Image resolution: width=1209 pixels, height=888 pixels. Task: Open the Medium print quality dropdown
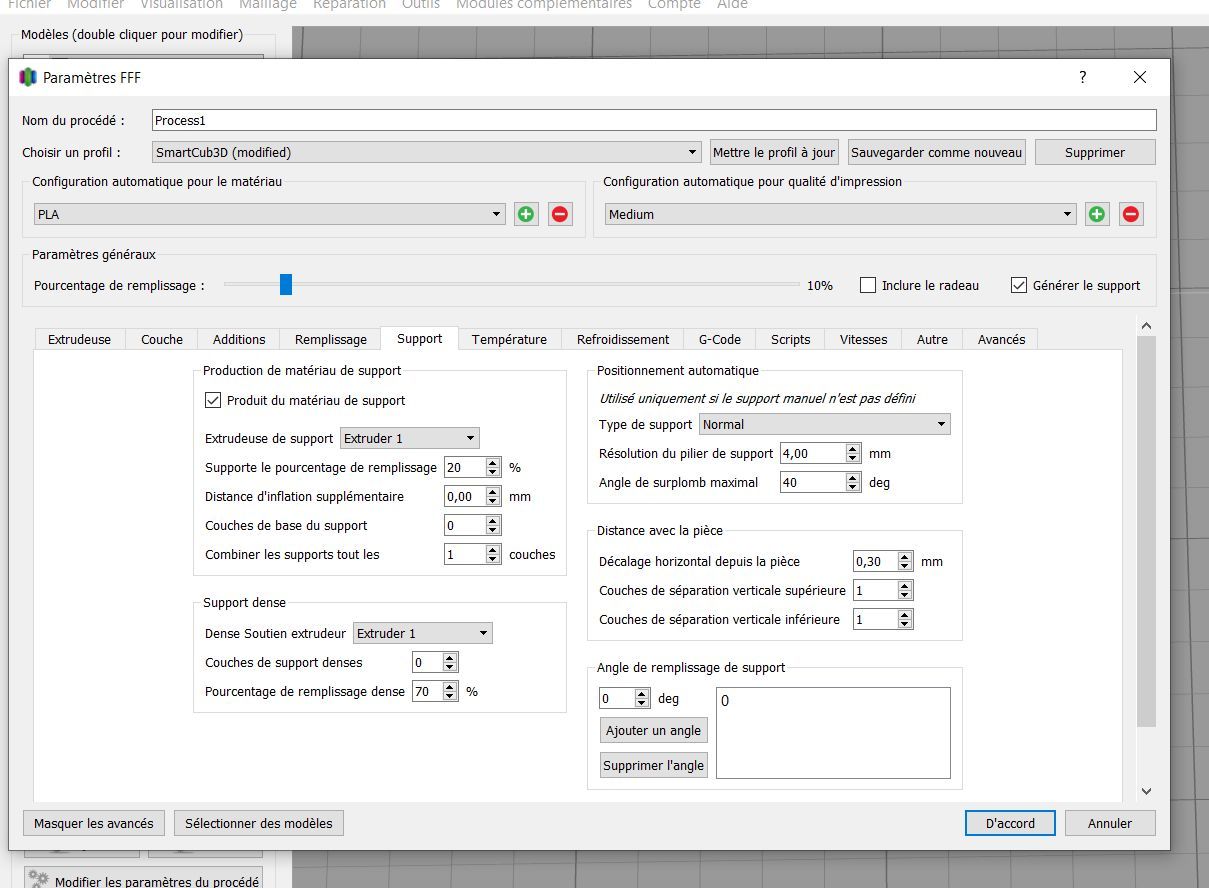[x=841, y=214]
